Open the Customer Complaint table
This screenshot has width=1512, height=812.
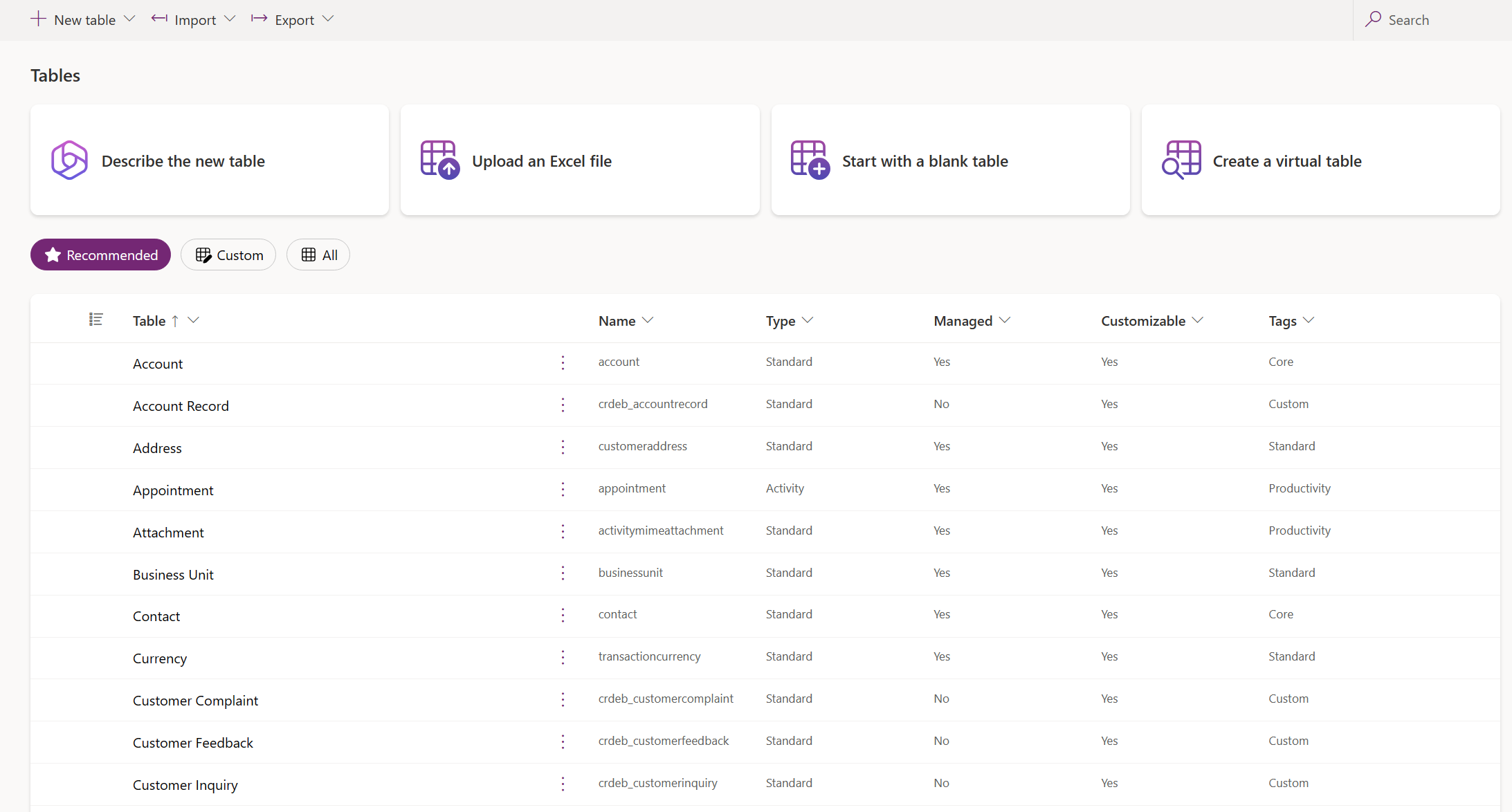pos(196,700)
